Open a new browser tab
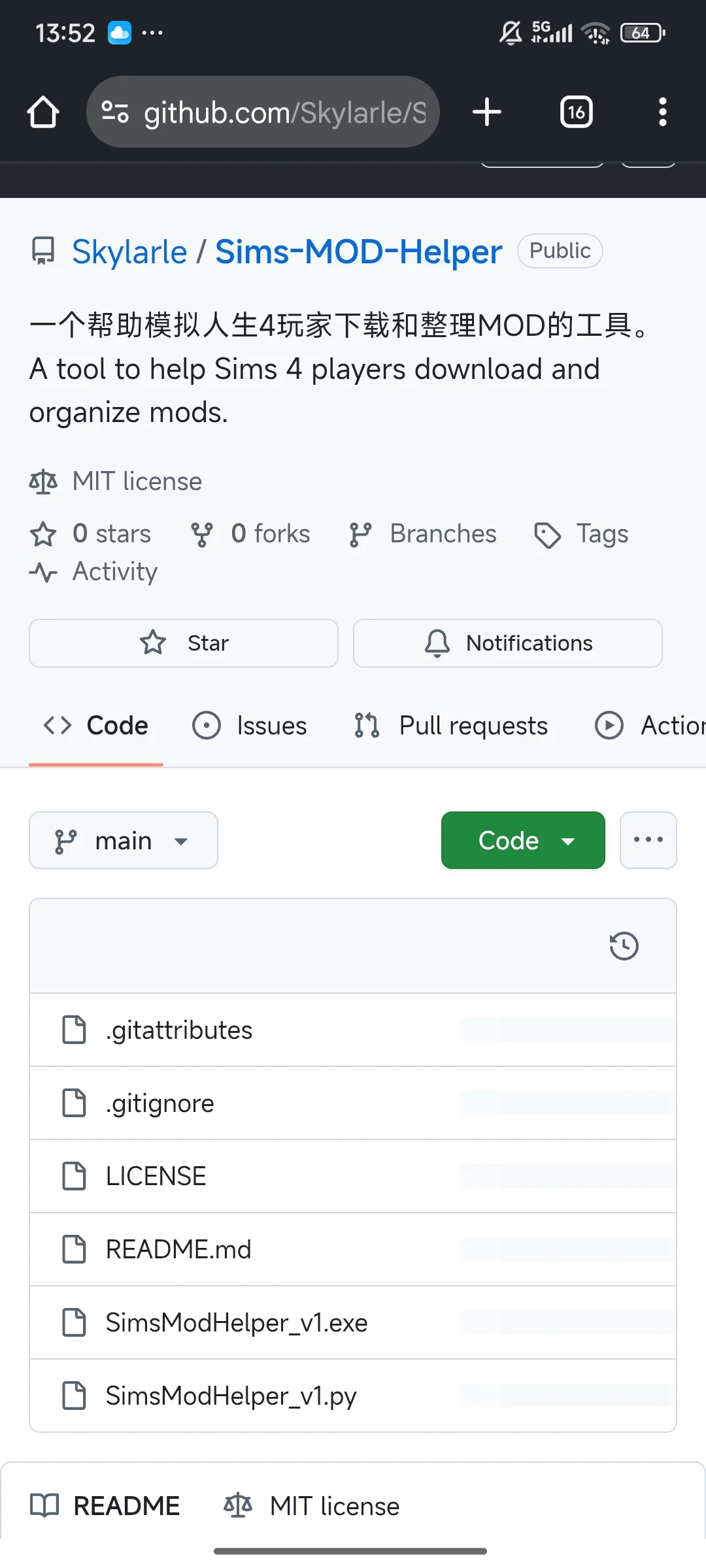706x1568 pixels. [x=487, y=112]
